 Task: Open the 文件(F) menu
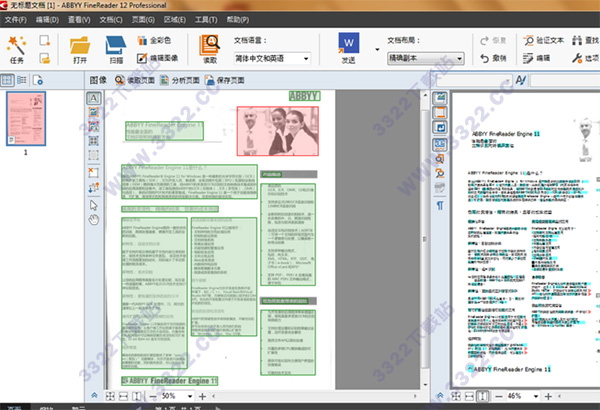pyautogui.click(x=15, y=20)
